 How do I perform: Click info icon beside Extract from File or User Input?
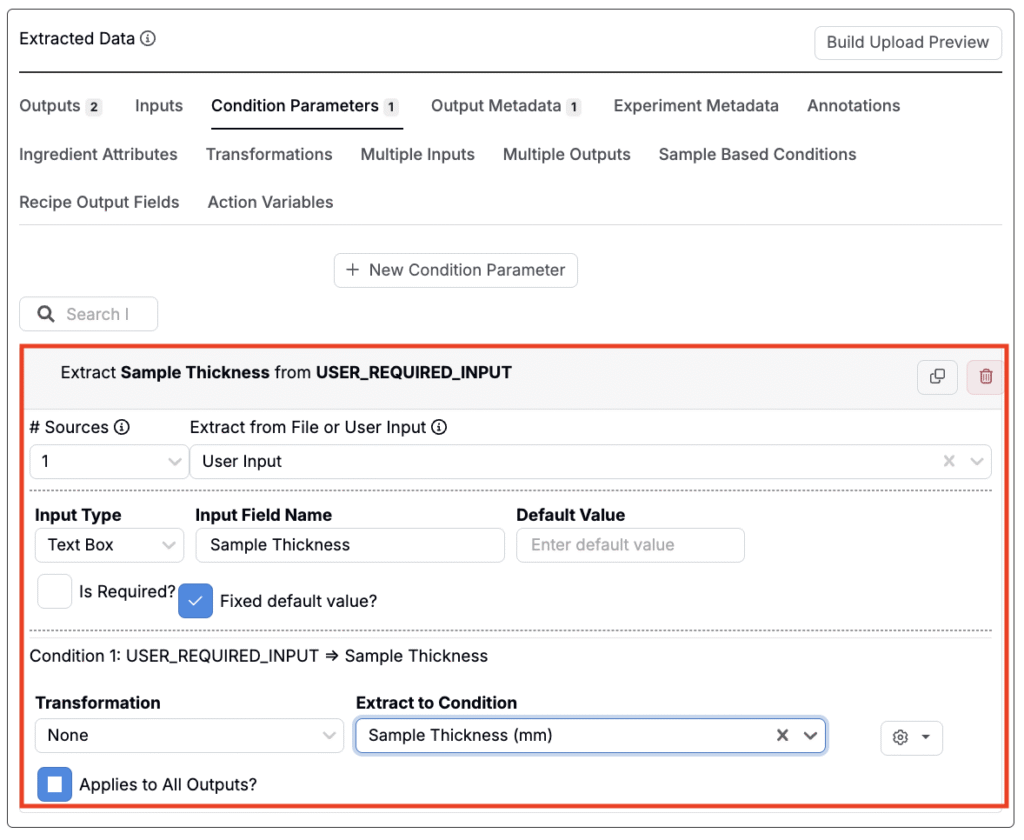(x=438, y=427)
